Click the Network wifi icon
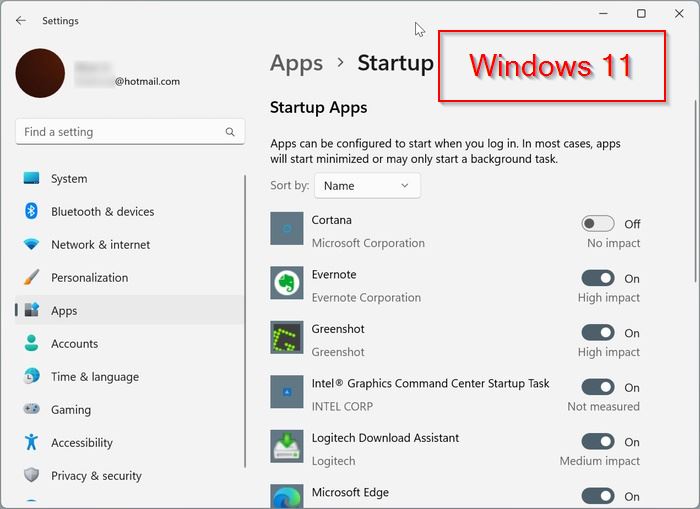Image resolution: width=700 pixels, height=509 pixels. [31, 244]
